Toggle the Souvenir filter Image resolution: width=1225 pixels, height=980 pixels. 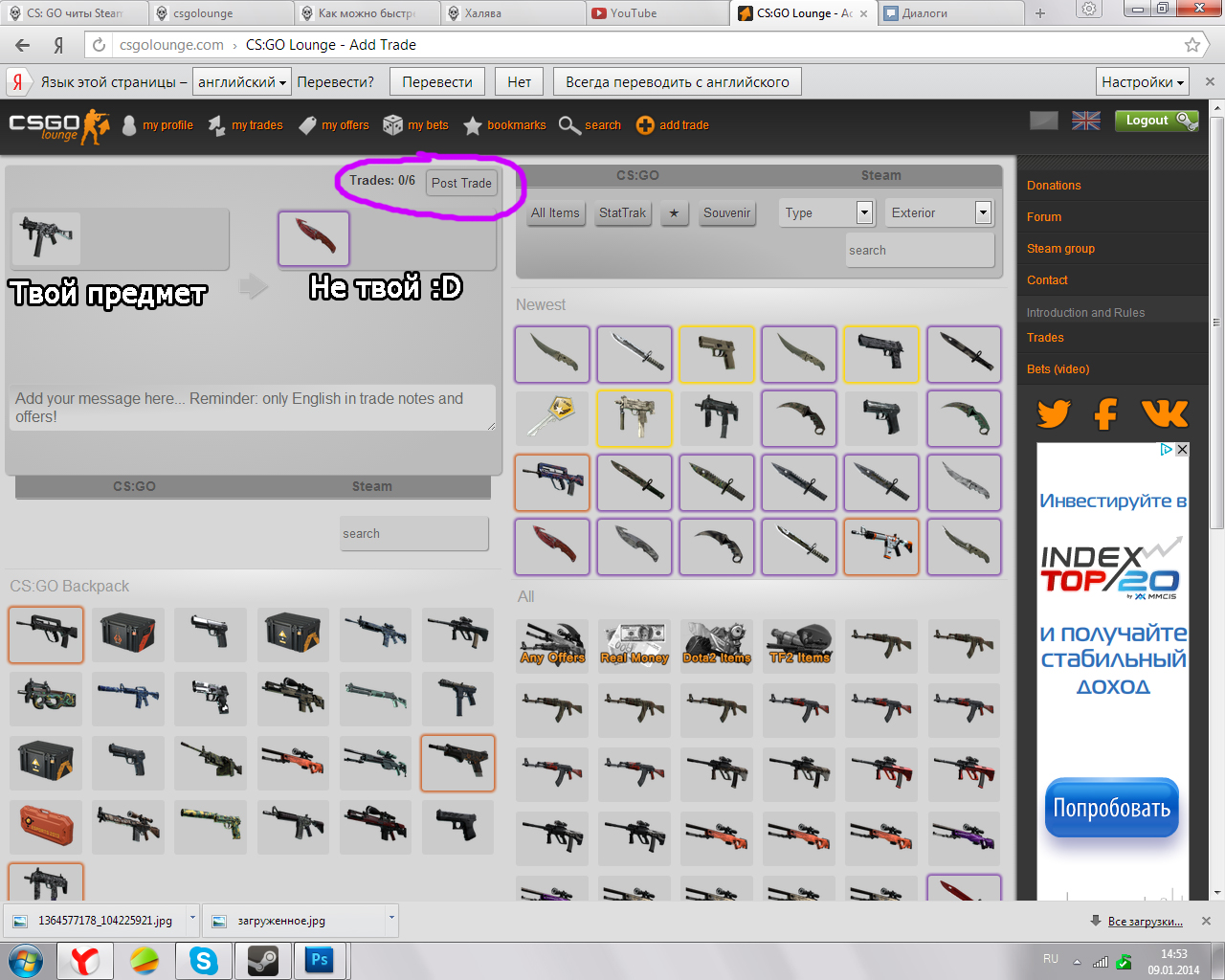click(x=726, y=212)
